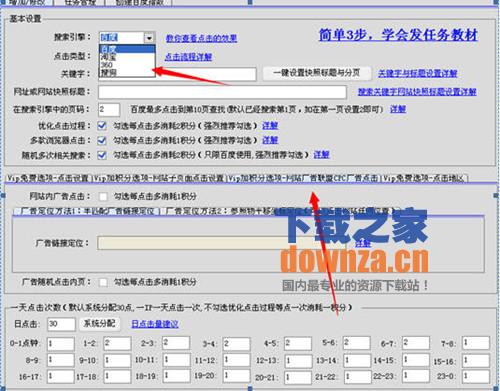Select 广告定位方法1 半匹配广告链接定位 tab

87,211
